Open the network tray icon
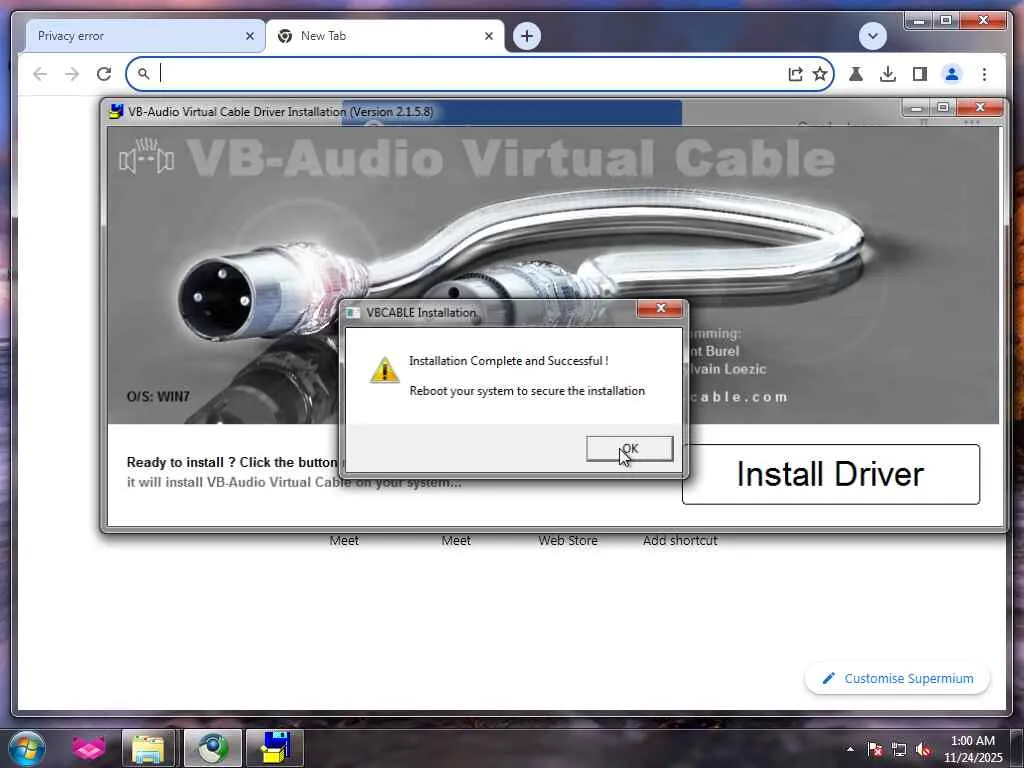Image resolution: width=1024 pixels, height=768 pixels. click(x=899, y=749)
